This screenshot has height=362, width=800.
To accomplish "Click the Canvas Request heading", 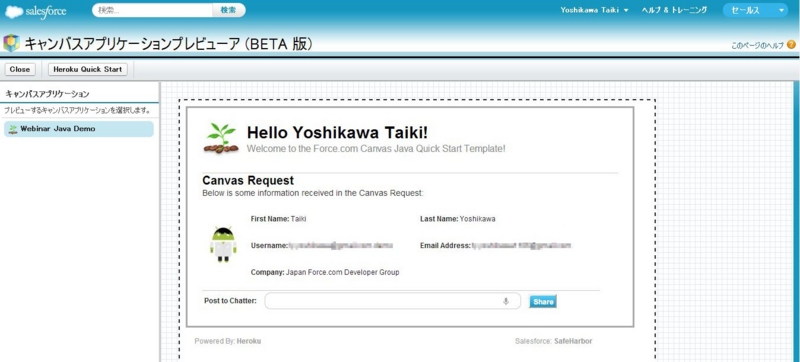I will click(x=248, y=180).
